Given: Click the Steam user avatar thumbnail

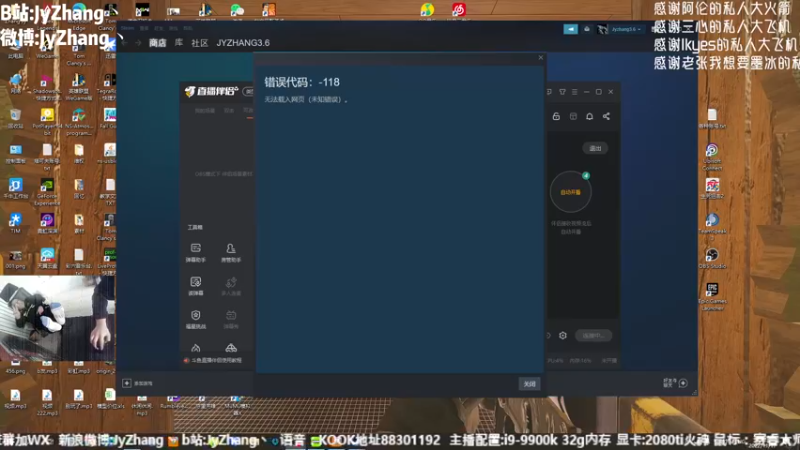Looking at the screenshot, I should tap(603, 29).
